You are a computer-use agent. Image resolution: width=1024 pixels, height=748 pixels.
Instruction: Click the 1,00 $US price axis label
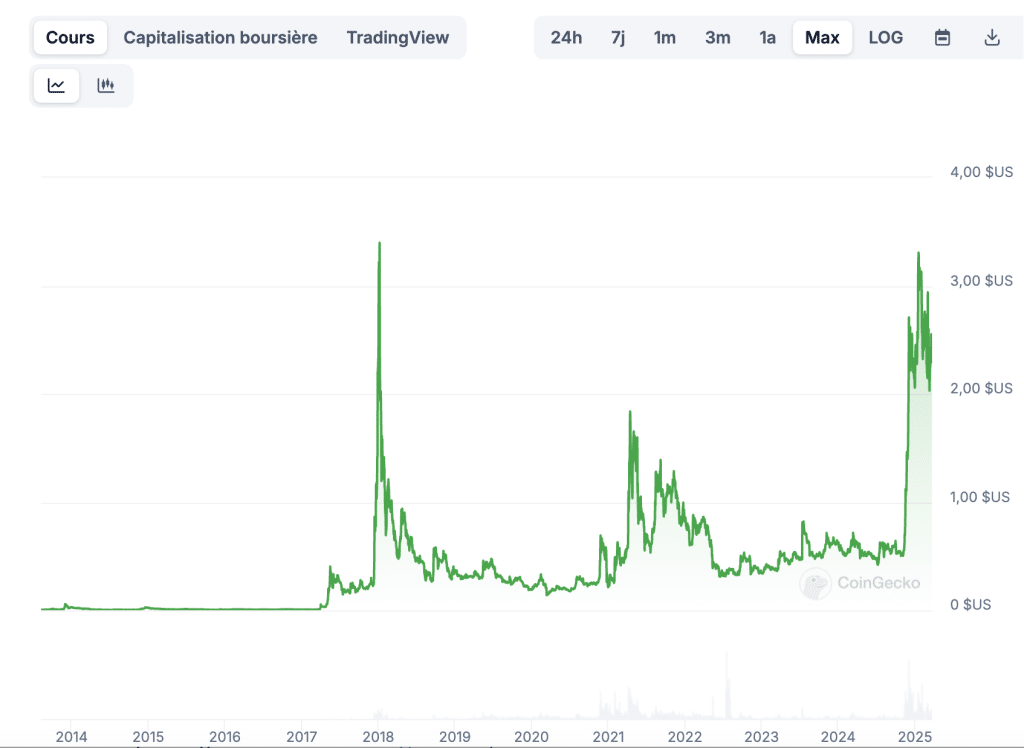[x=980, y=496]
